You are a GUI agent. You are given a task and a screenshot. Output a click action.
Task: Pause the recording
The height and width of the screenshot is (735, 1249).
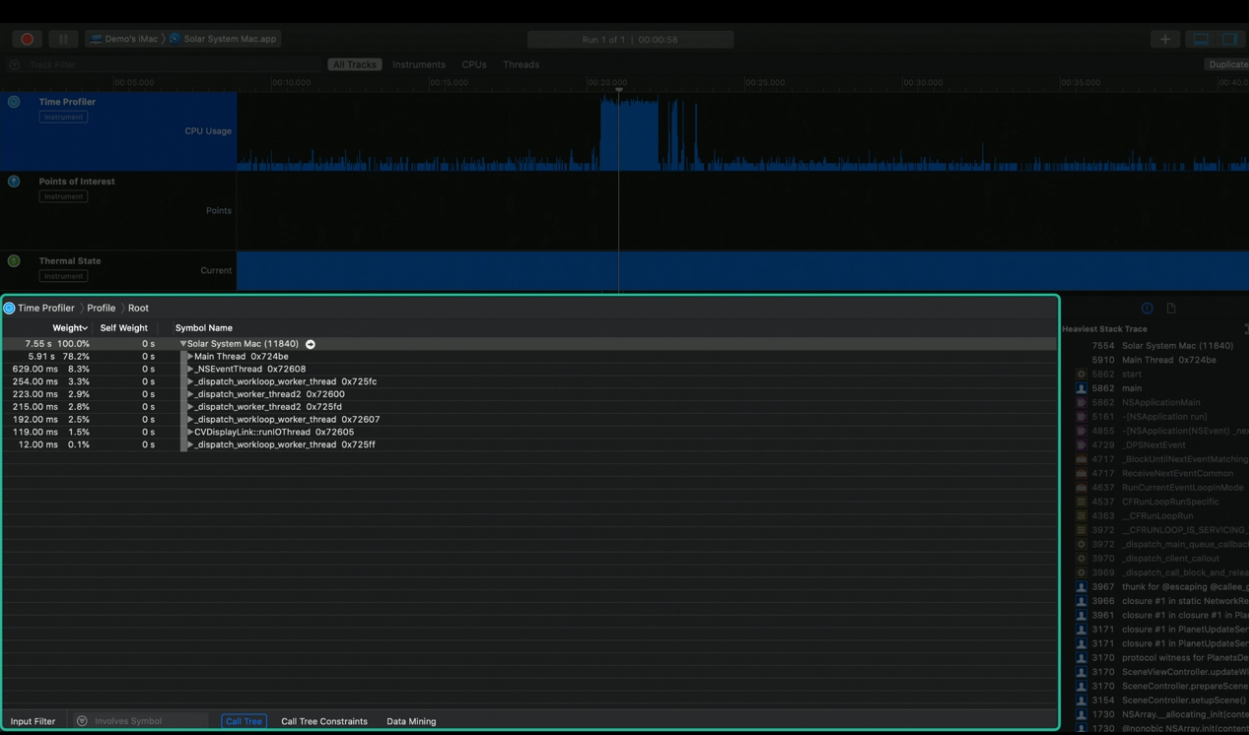(63, 39)
